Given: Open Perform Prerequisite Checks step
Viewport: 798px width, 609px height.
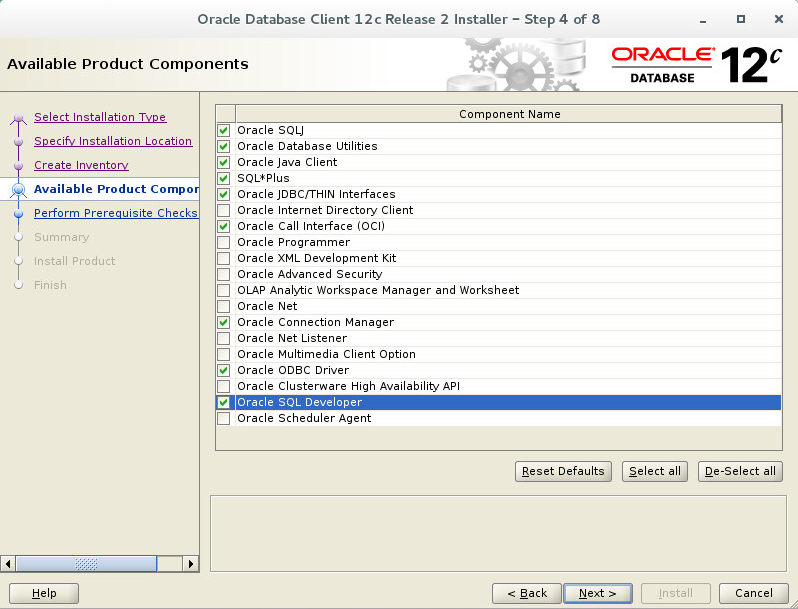Looking at the screenshot, I should click(x=116, y=213).
